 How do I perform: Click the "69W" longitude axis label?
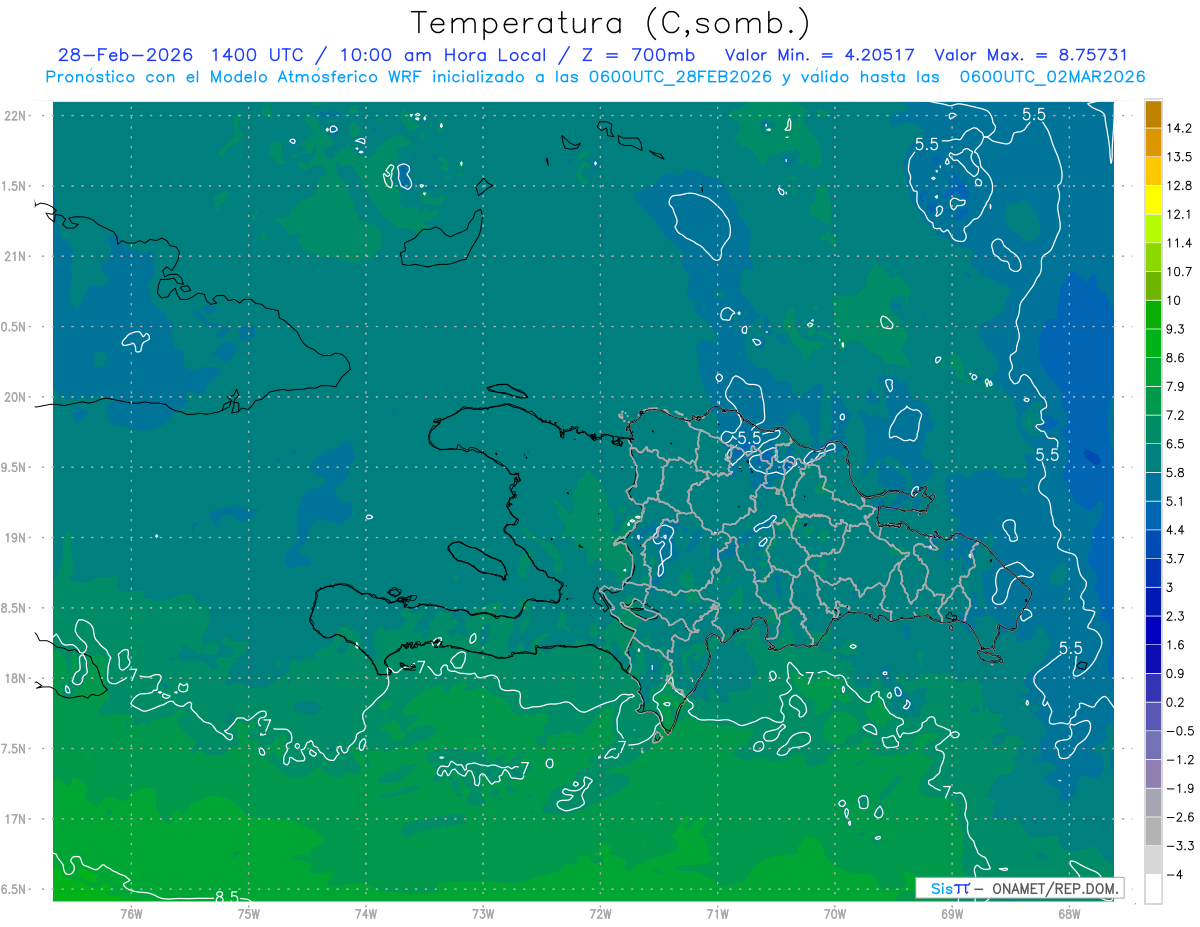click(x=952, y=913)
